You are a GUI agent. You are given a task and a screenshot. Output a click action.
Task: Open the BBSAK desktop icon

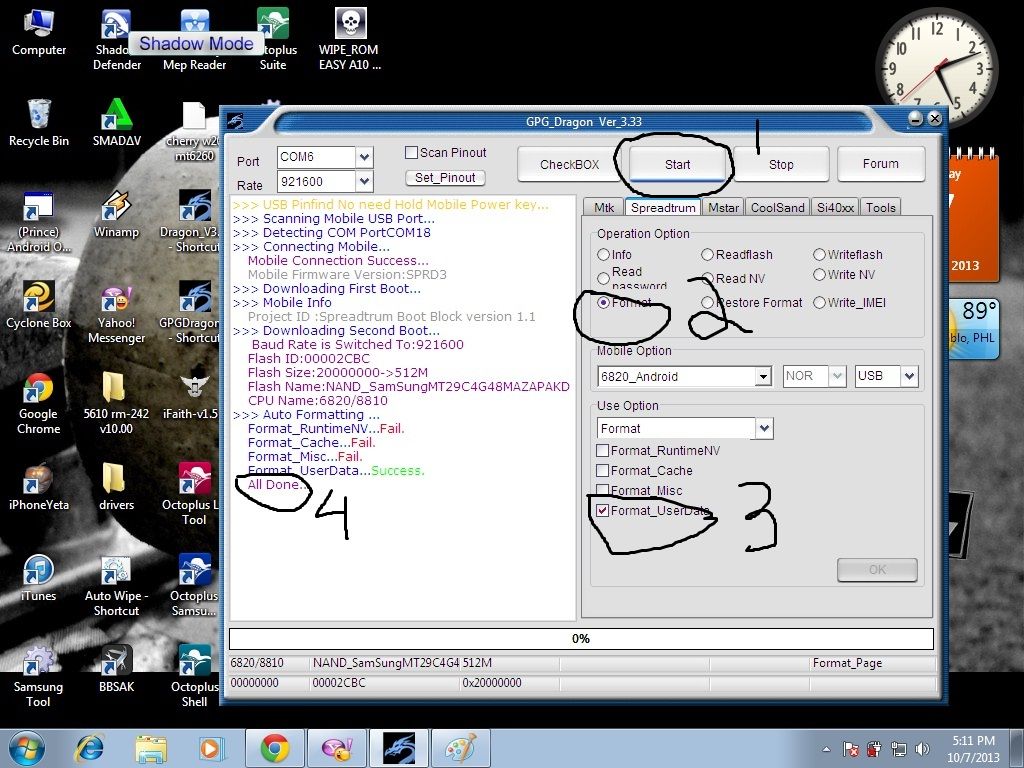tap(116, 669)
